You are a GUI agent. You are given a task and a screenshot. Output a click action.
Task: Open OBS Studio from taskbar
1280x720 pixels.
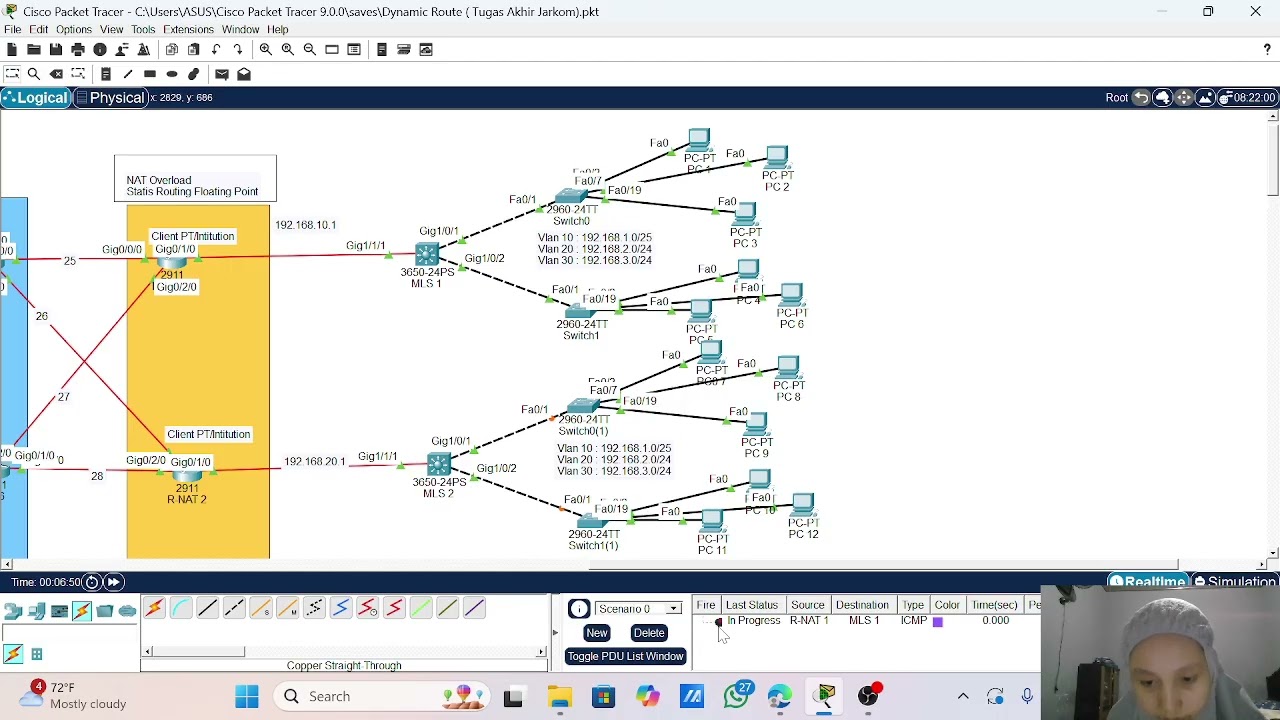[x=868, y=696]
